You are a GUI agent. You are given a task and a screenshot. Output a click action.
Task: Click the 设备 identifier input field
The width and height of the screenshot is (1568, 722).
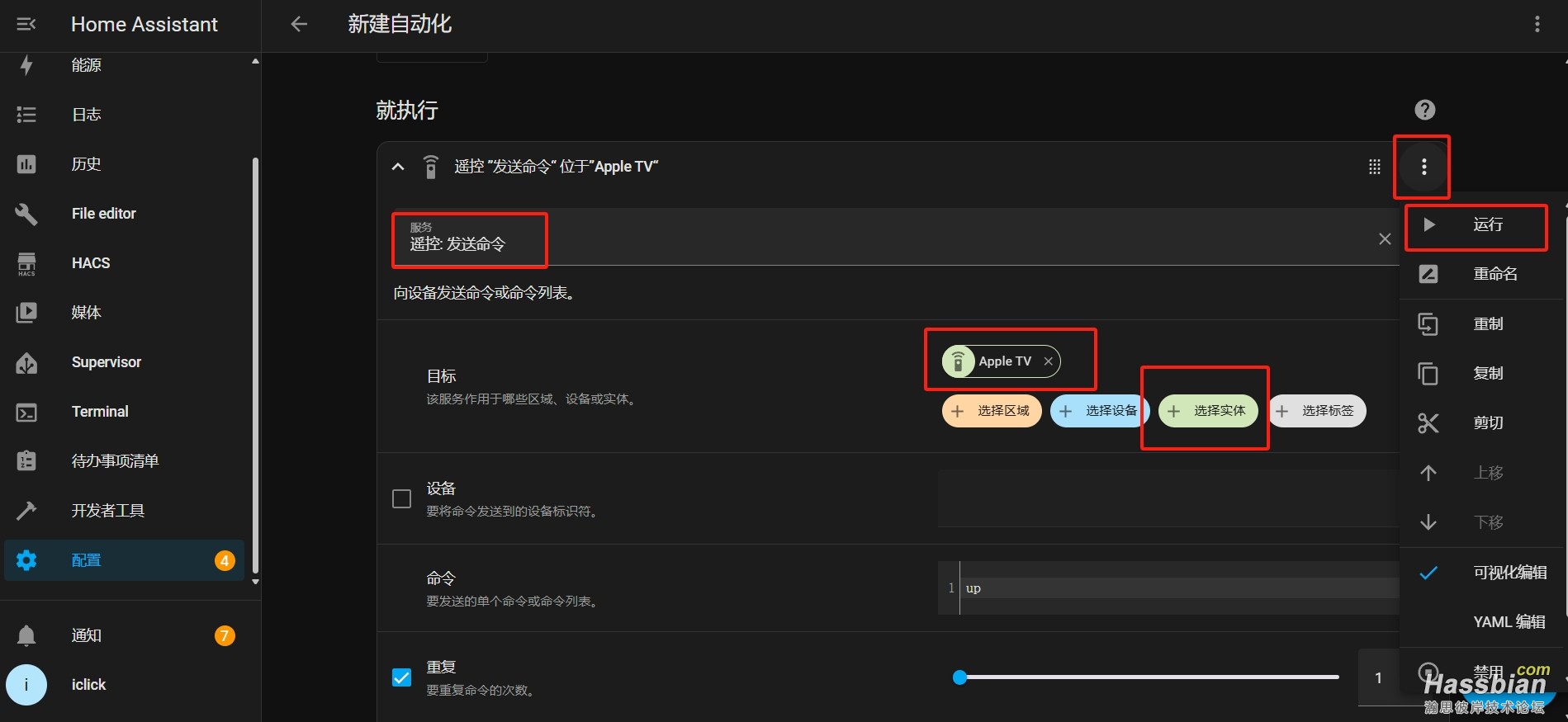point(1168,498)
